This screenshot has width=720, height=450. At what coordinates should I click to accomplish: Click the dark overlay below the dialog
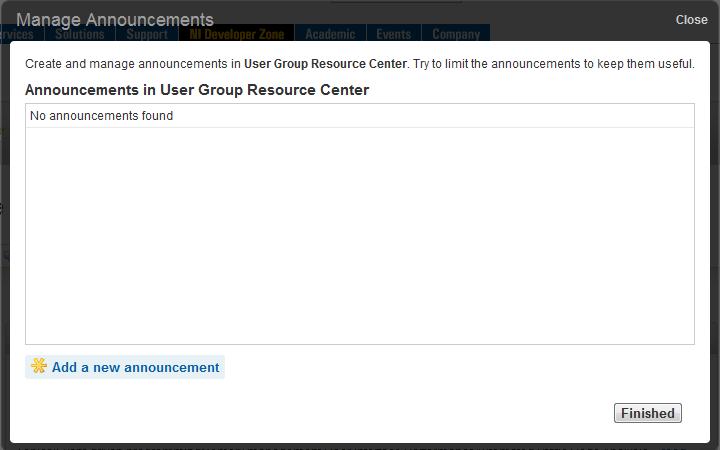(x=360, y=446)
